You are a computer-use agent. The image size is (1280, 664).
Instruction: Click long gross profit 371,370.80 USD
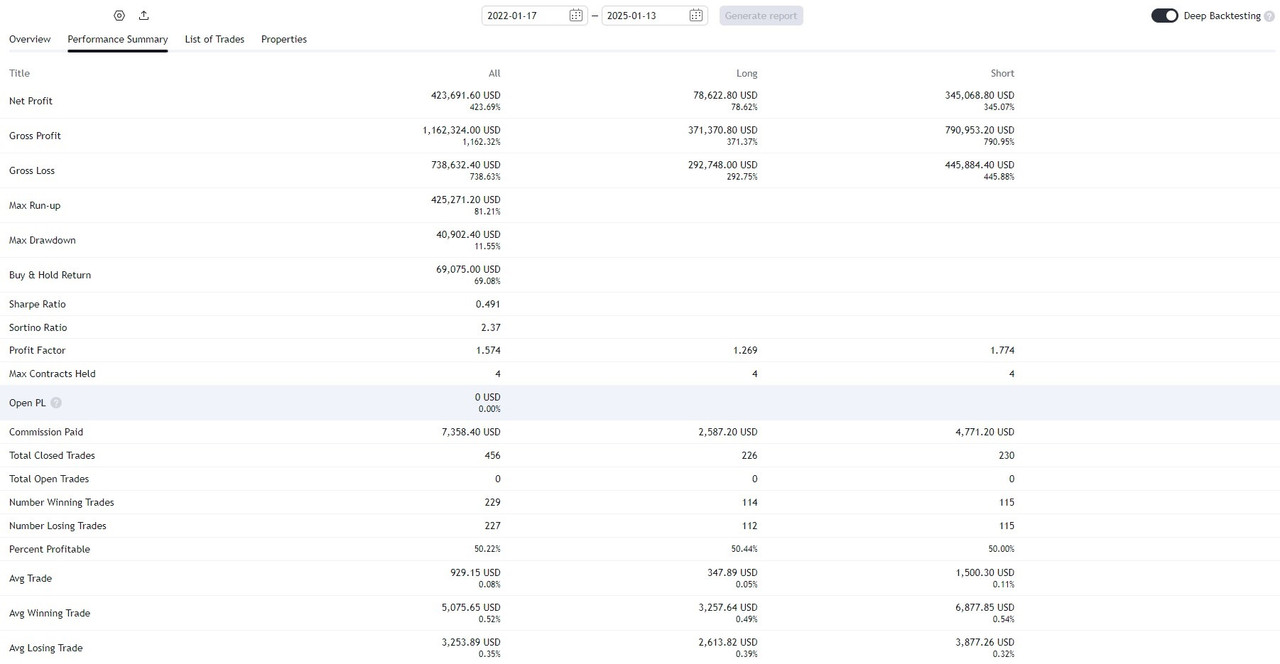(723, 131)
